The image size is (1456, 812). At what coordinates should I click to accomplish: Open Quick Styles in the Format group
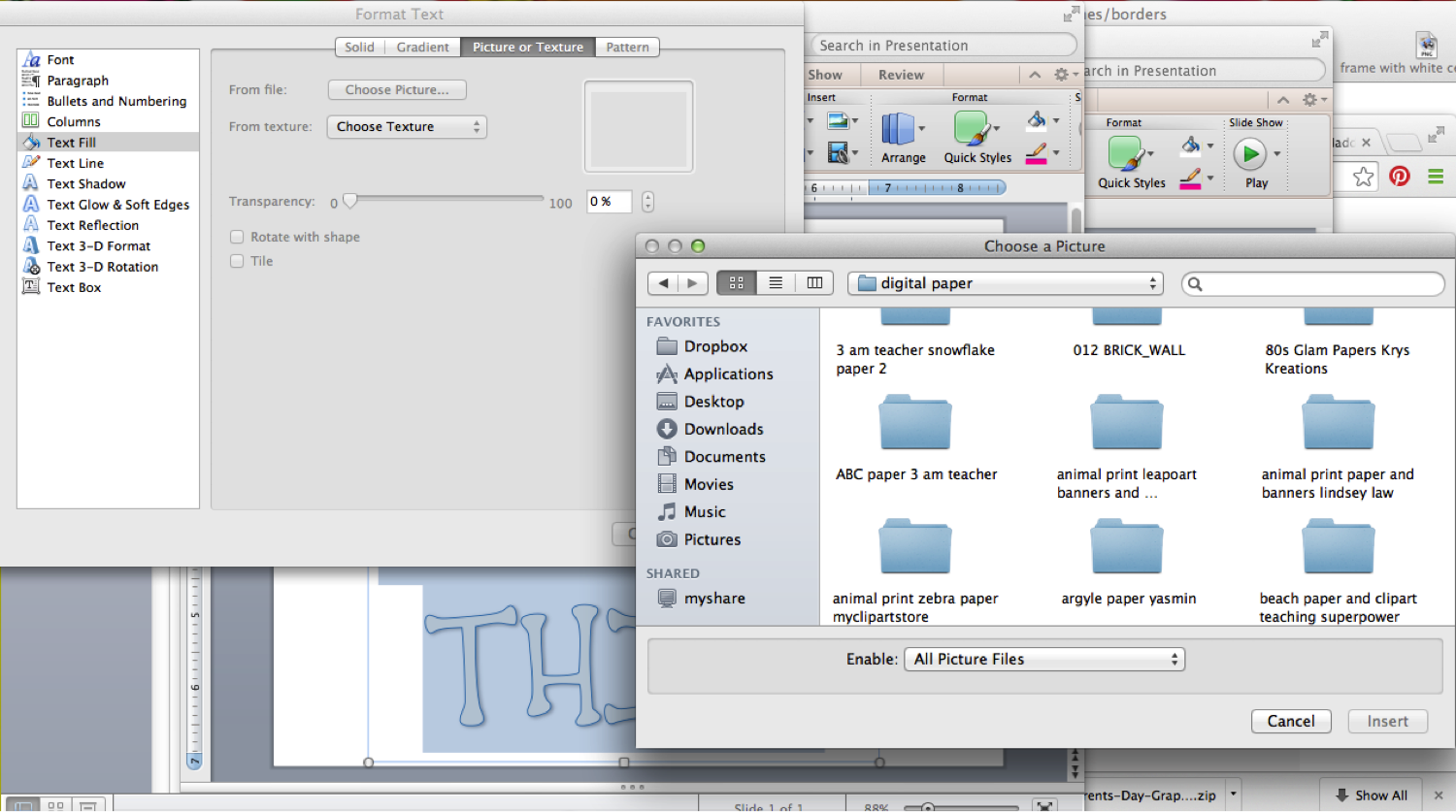(976, 136)
